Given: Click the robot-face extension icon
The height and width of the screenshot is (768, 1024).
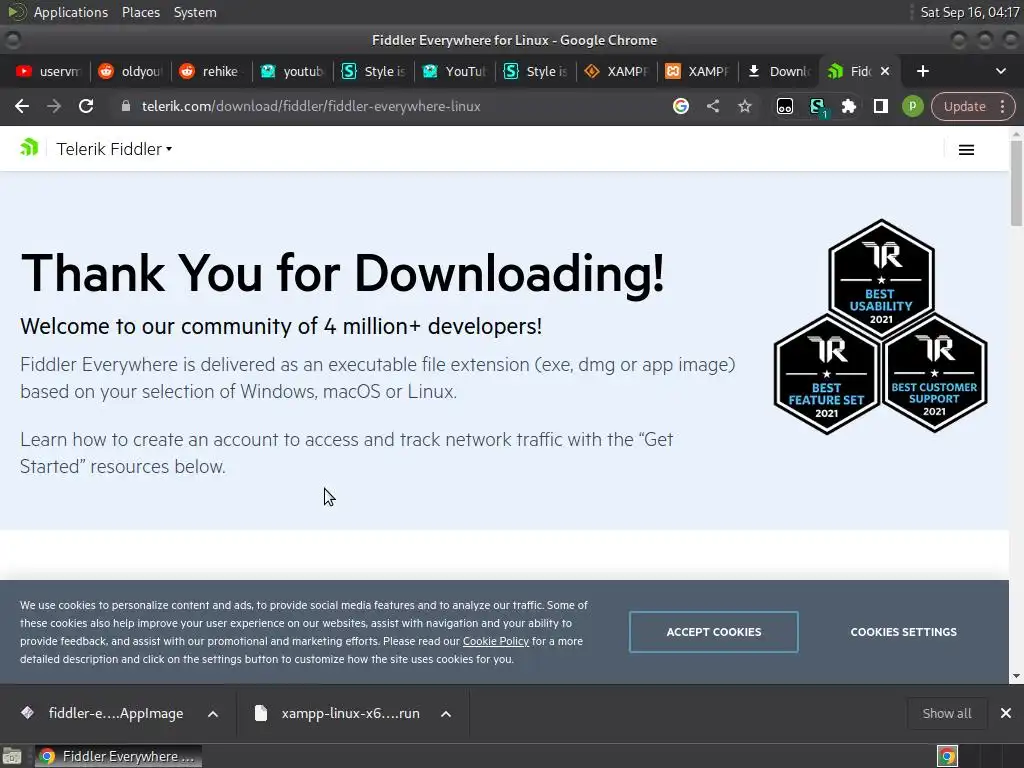Looking at the screenshot, I should pos(784,106).
